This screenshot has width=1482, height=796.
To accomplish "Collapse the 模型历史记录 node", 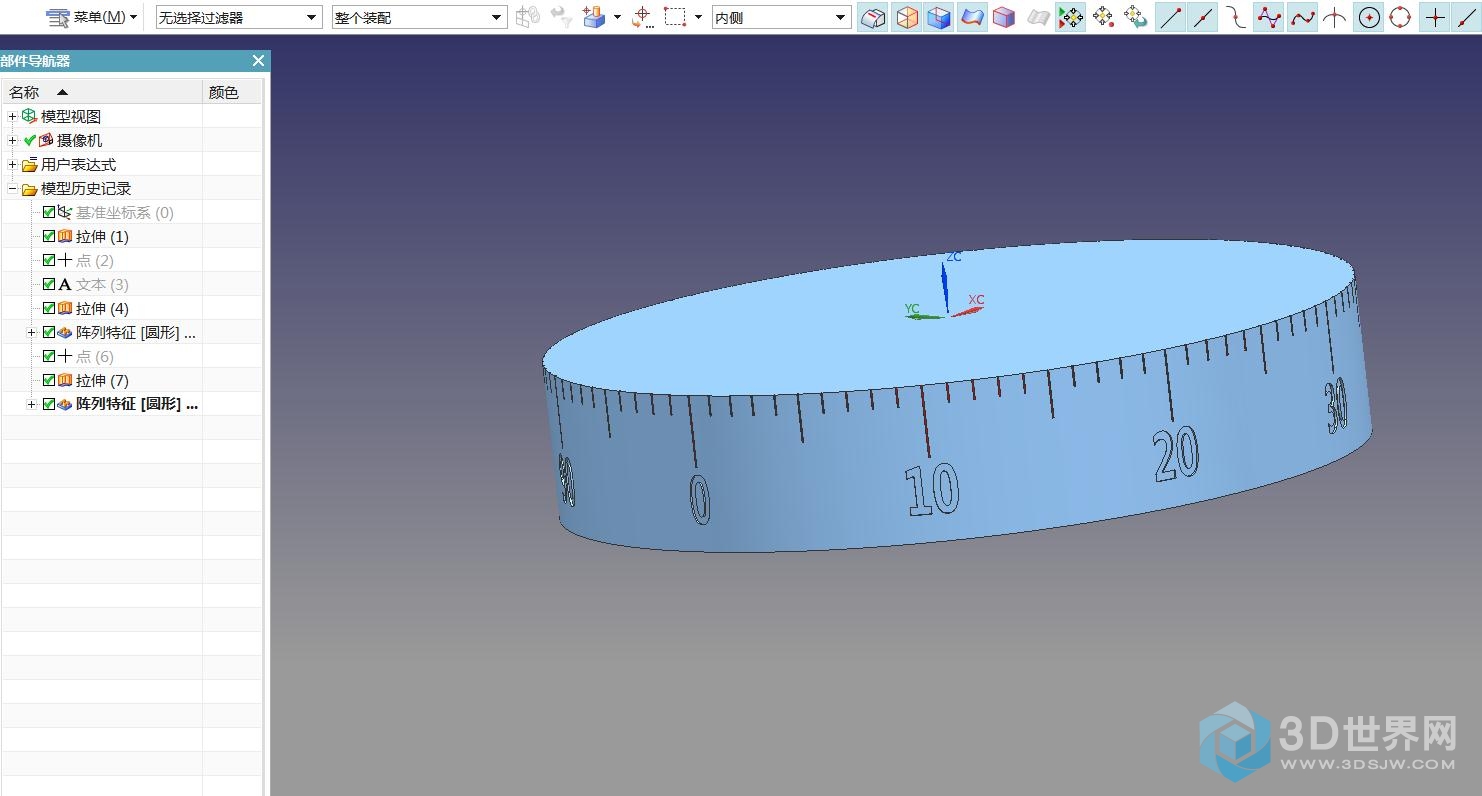I will pos(12,188).
